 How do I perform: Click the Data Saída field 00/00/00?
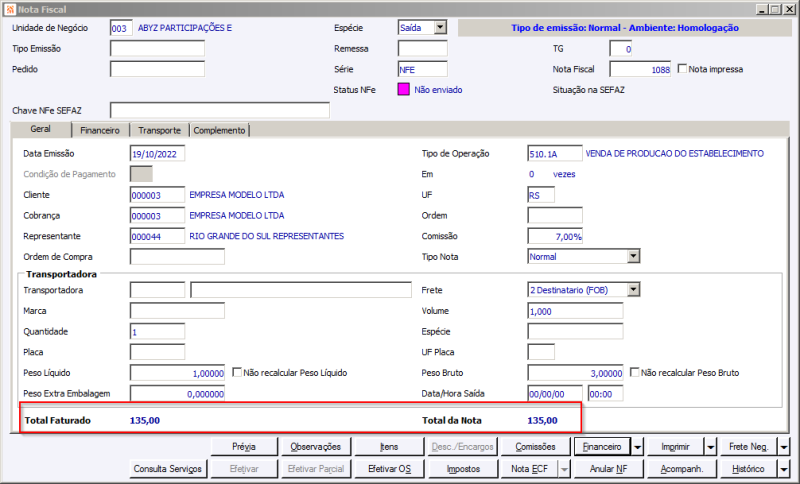tap(555, 394)
